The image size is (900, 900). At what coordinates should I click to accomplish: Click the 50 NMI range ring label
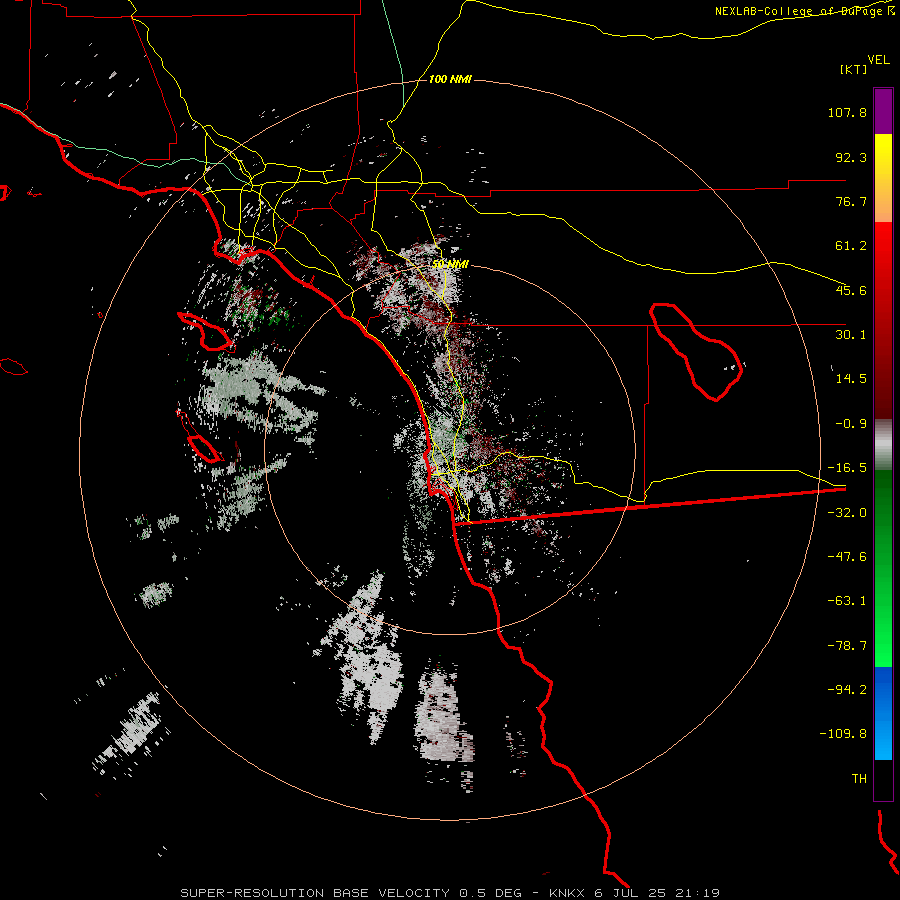click(450, 264)
